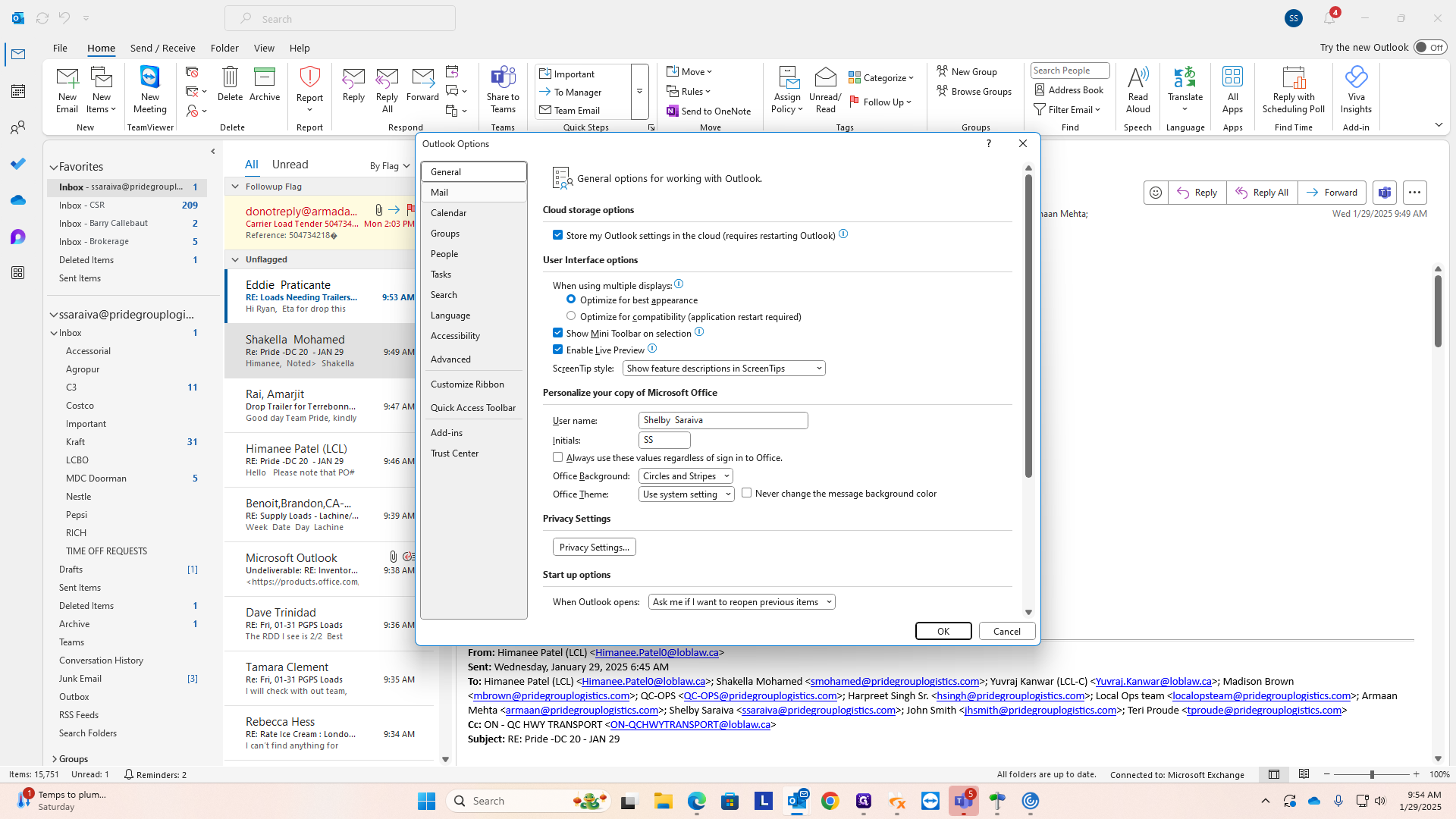Click the Report message icon
This screenshot has width=1456, height=819.
point(309,77)
